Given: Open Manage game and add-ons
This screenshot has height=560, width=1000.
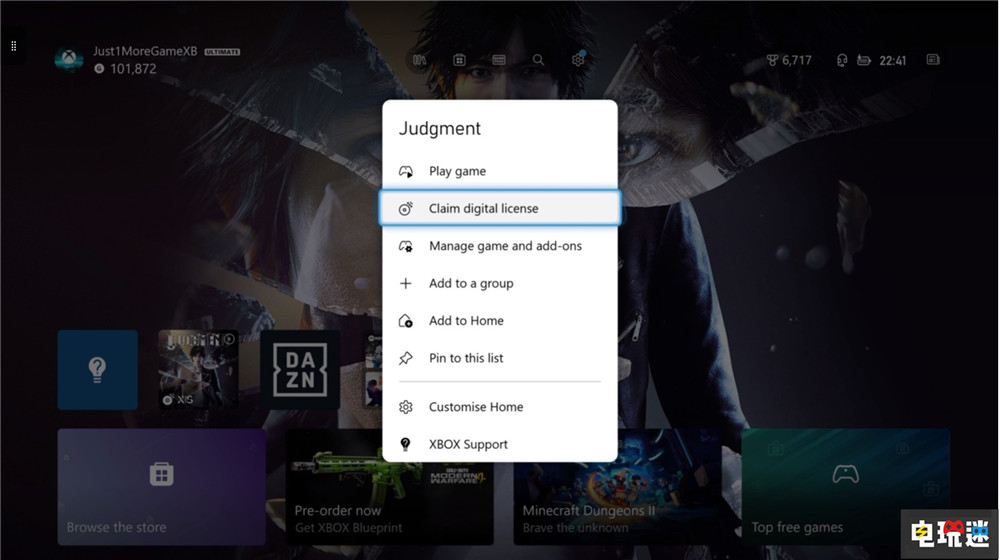Looking at the screenshot, I should [500, 246].
